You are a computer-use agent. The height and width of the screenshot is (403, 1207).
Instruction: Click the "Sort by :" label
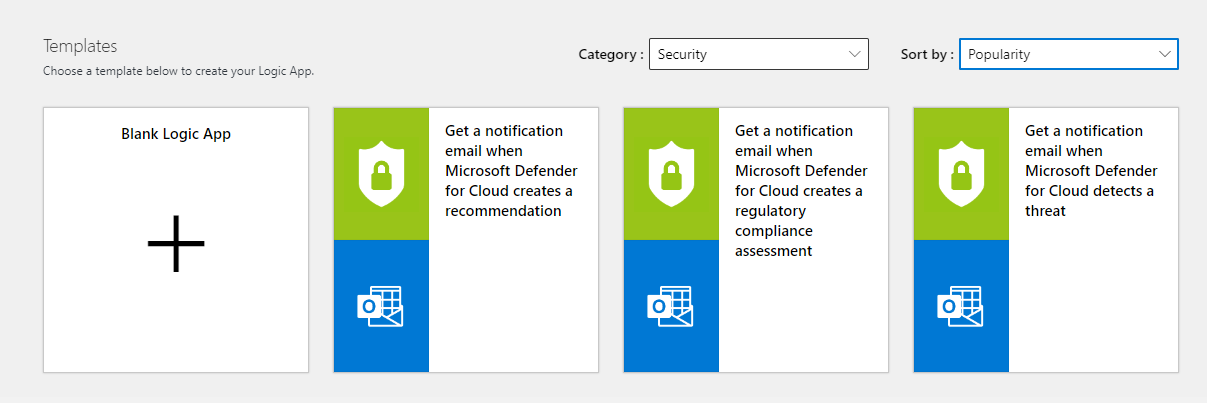[x=927, y=55]
